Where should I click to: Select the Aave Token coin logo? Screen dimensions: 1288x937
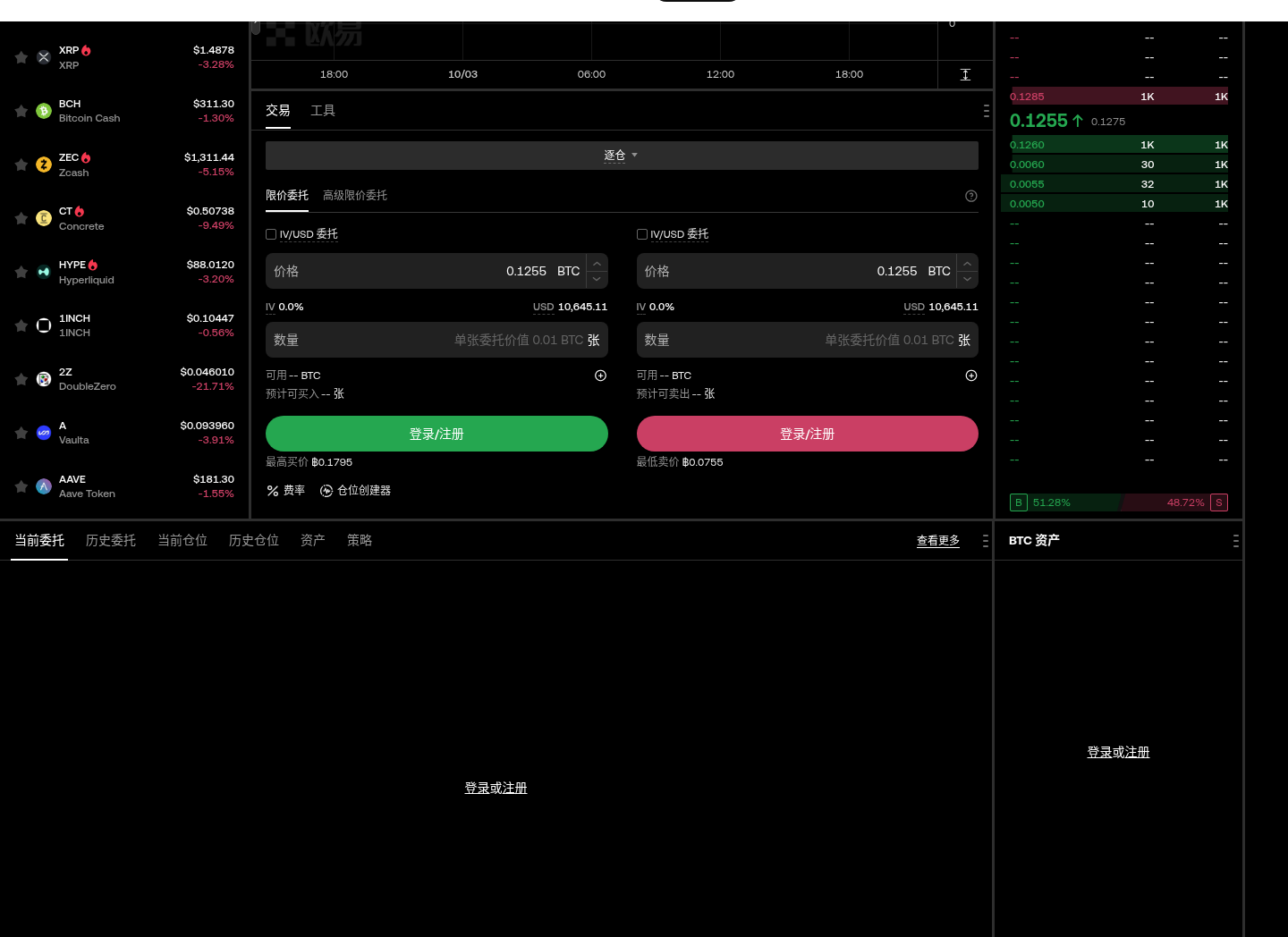[x=44, y=486]
